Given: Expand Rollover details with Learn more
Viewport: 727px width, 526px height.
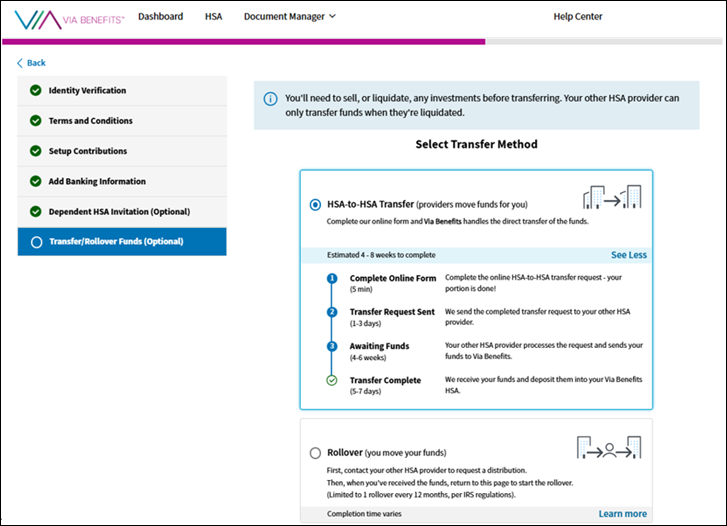Looking at the screenshot, I should (x=623, y=513).
